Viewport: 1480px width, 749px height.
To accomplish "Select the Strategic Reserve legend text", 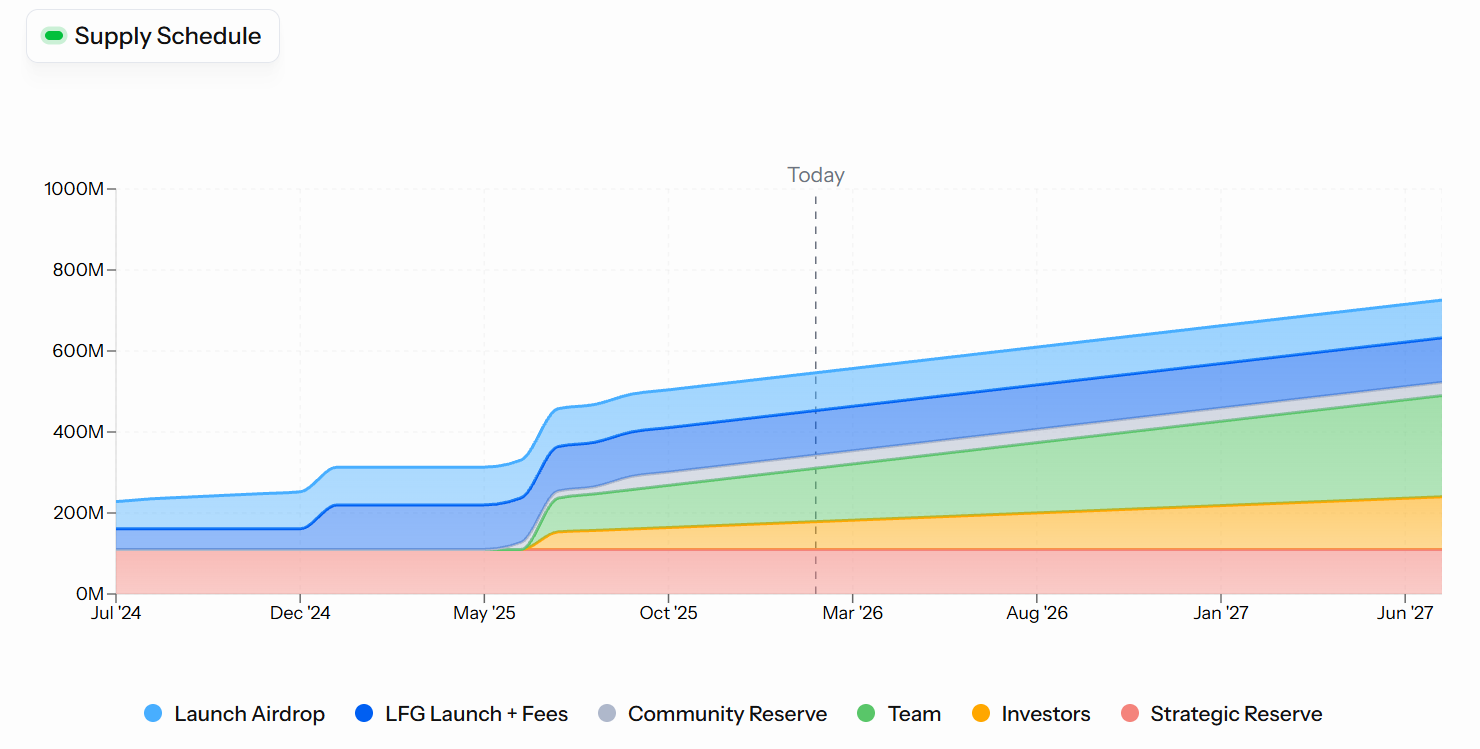I will pyautogui.click(x=1236, y=714).
